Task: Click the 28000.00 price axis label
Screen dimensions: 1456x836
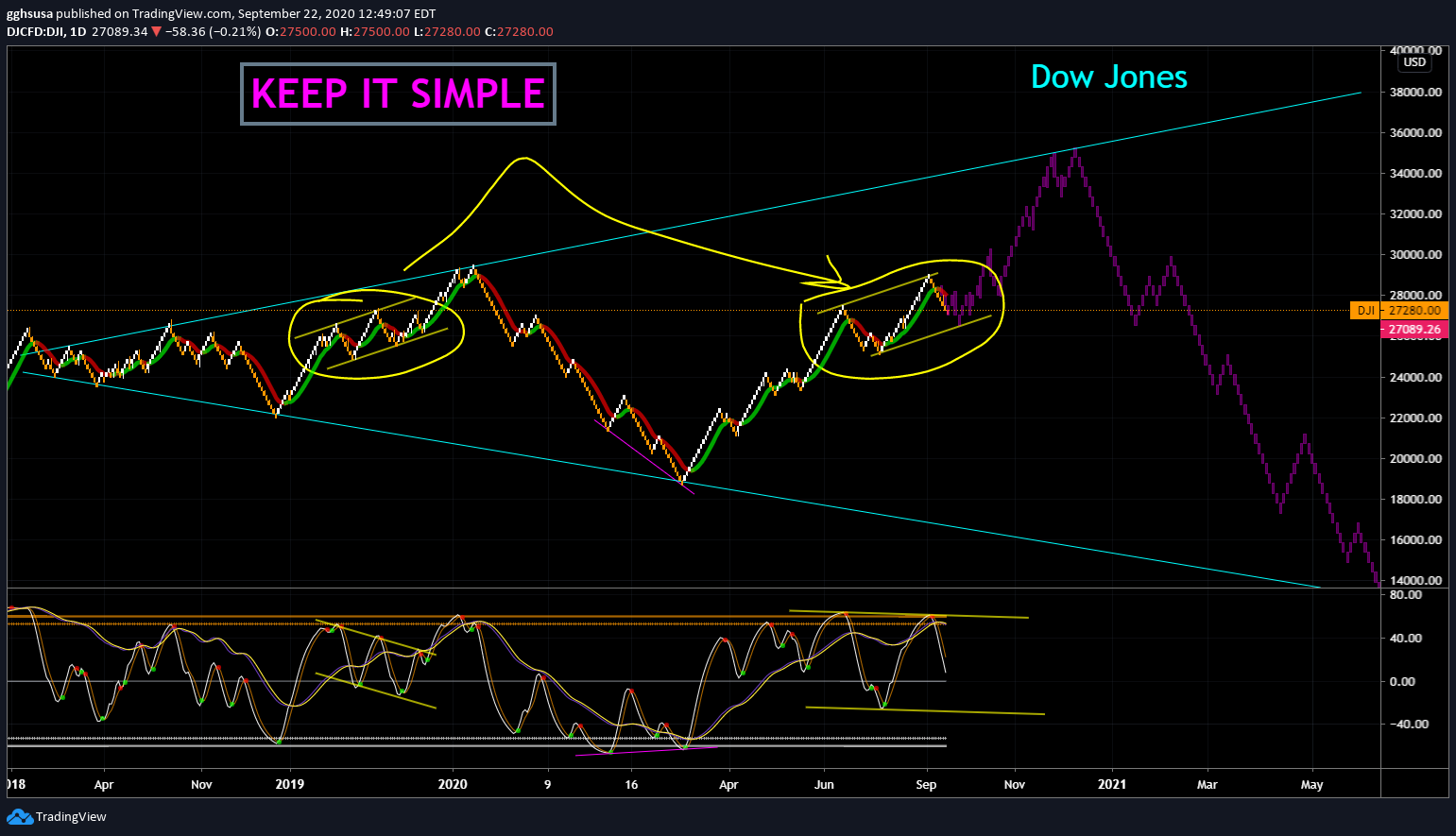Action: pos(1414,296)
